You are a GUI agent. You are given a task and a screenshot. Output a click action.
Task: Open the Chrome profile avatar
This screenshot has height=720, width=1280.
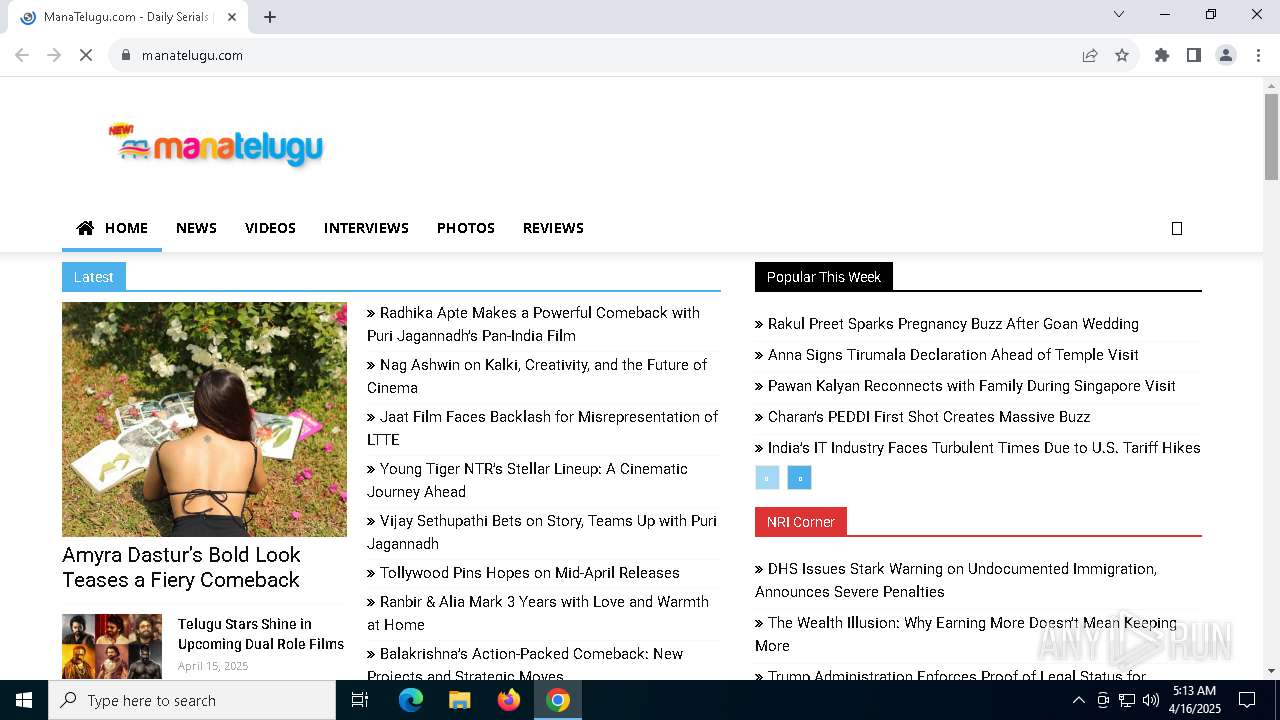1226,55
